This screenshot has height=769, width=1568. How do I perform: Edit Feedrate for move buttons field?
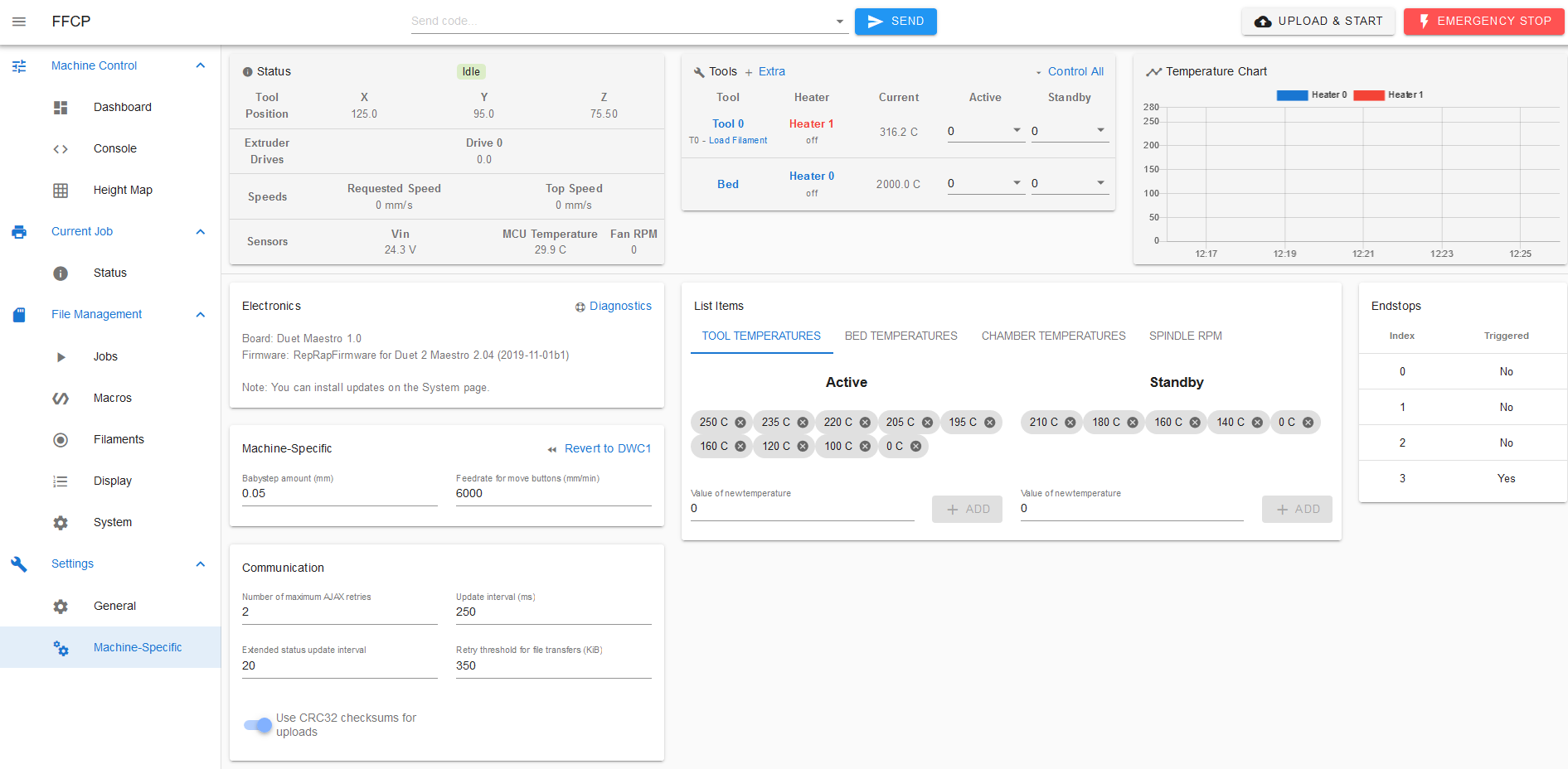(553, 494)
